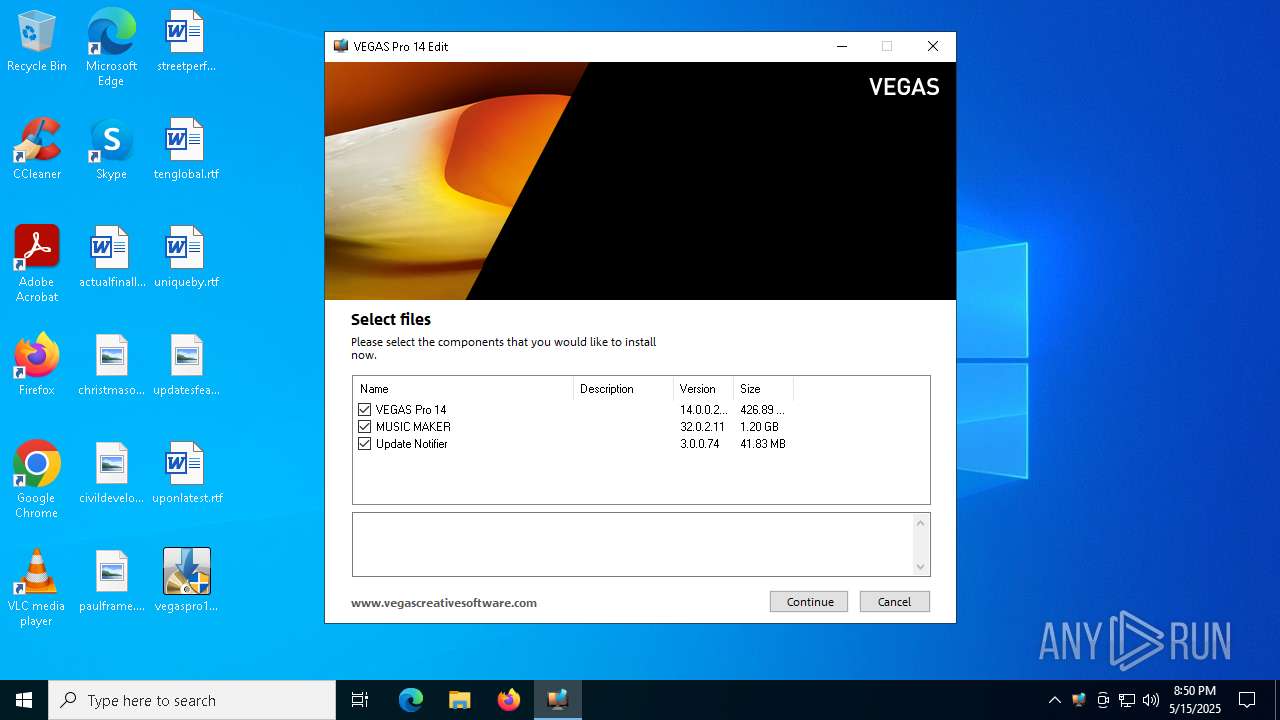Click the taskbar search box

[192, 700]
